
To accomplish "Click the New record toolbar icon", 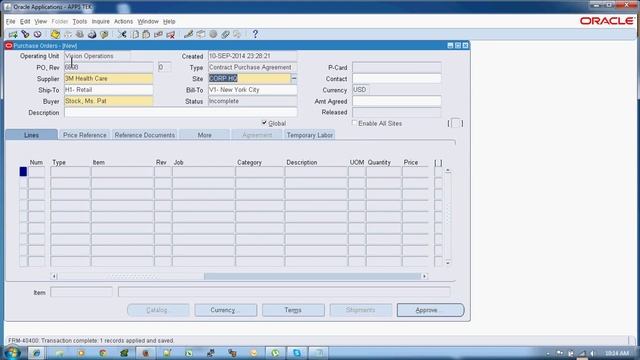I will [13, 34].
